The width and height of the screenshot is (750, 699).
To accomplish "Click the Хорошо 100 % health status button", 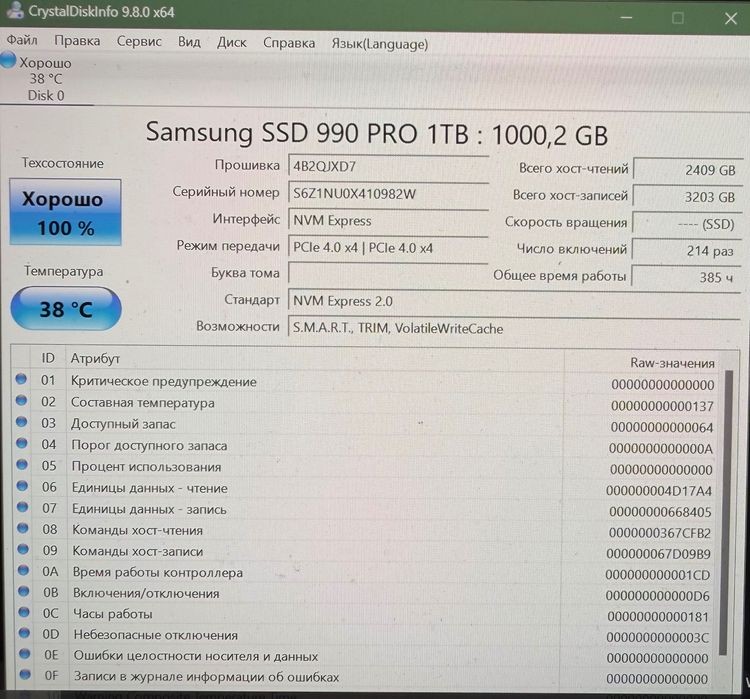I will 65,212.
